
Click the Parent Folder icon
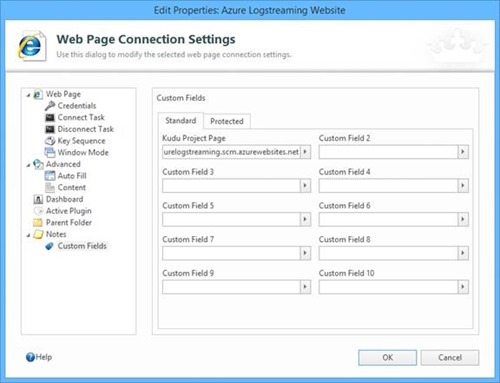click(38, 223)
